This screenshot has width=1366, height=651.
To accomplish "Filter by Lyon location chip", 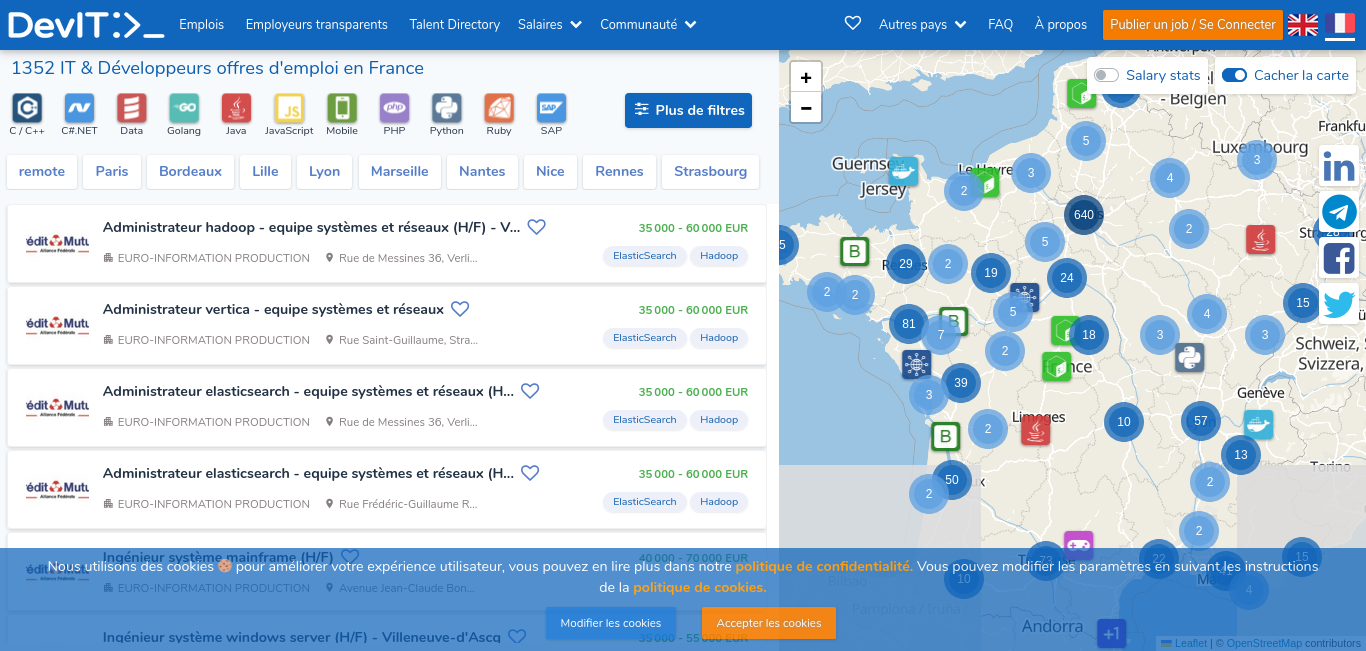I will click(x=324, y=171).
